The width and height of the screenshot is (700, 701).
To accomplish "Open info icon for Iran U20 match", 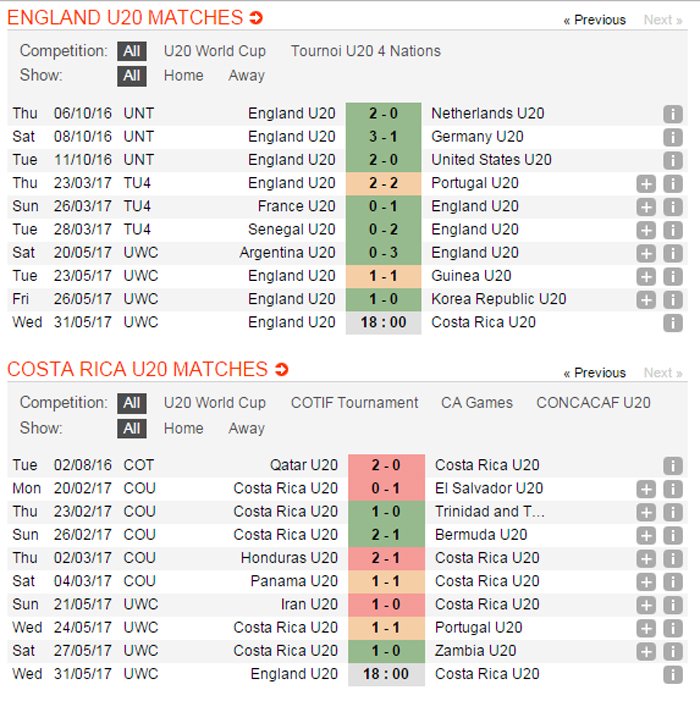I will click(x=673, y=605).
